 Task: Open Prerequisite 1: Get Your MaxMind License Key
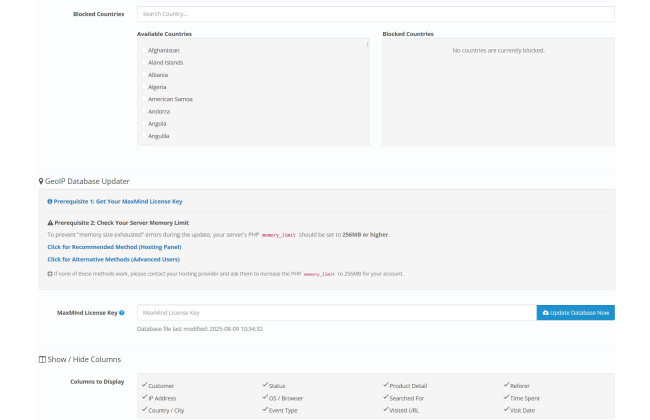click(x=118, y=202)
